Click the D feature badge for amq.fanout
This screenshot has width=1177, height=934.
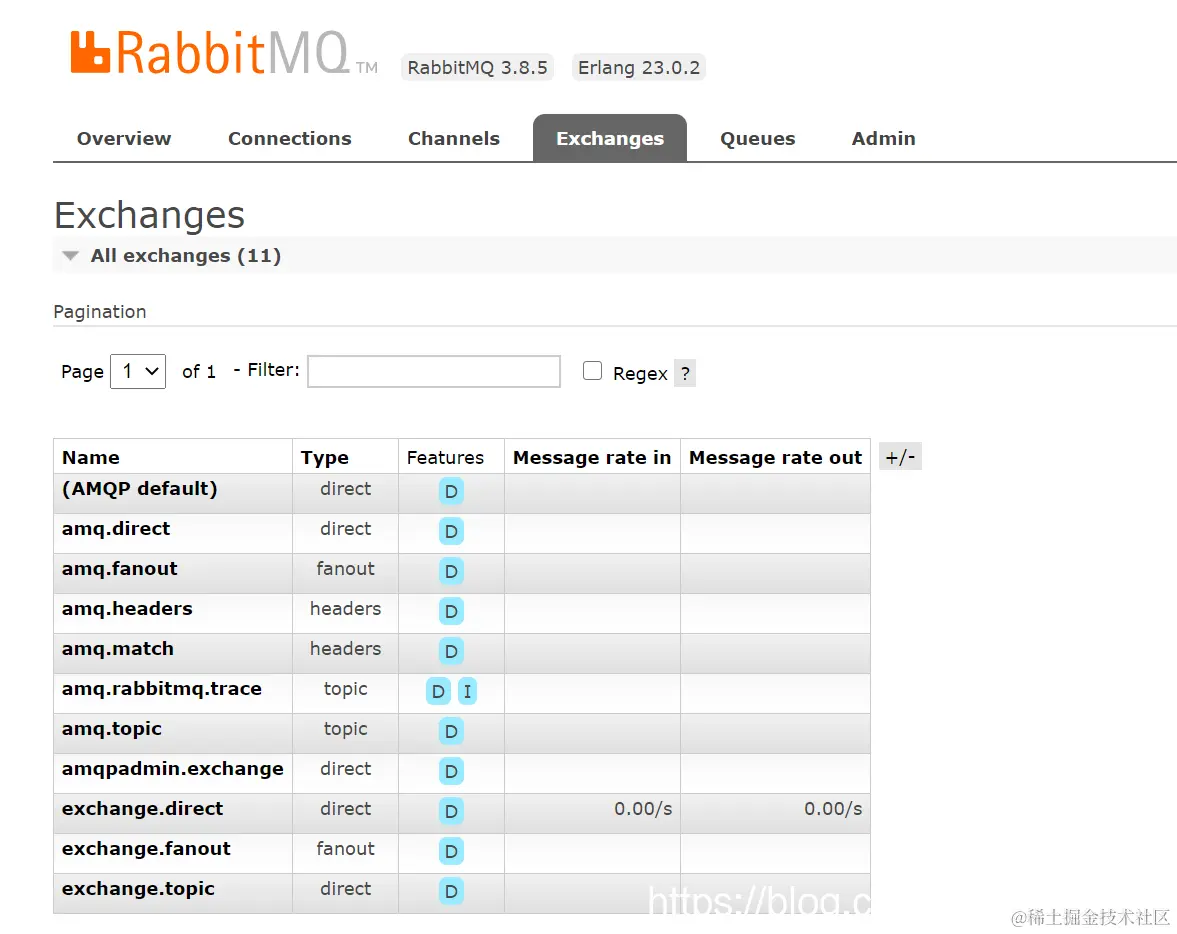[x=451, y=571]
